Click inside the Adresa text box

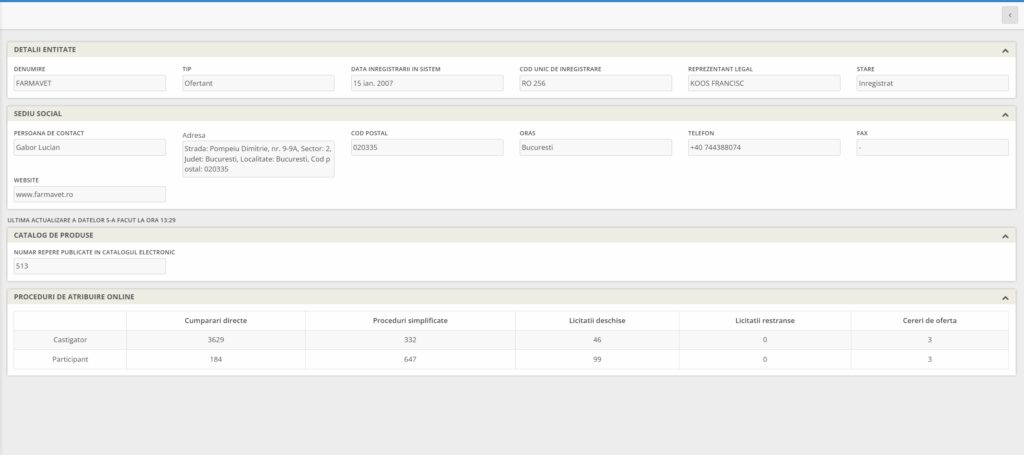click(258, 158)
